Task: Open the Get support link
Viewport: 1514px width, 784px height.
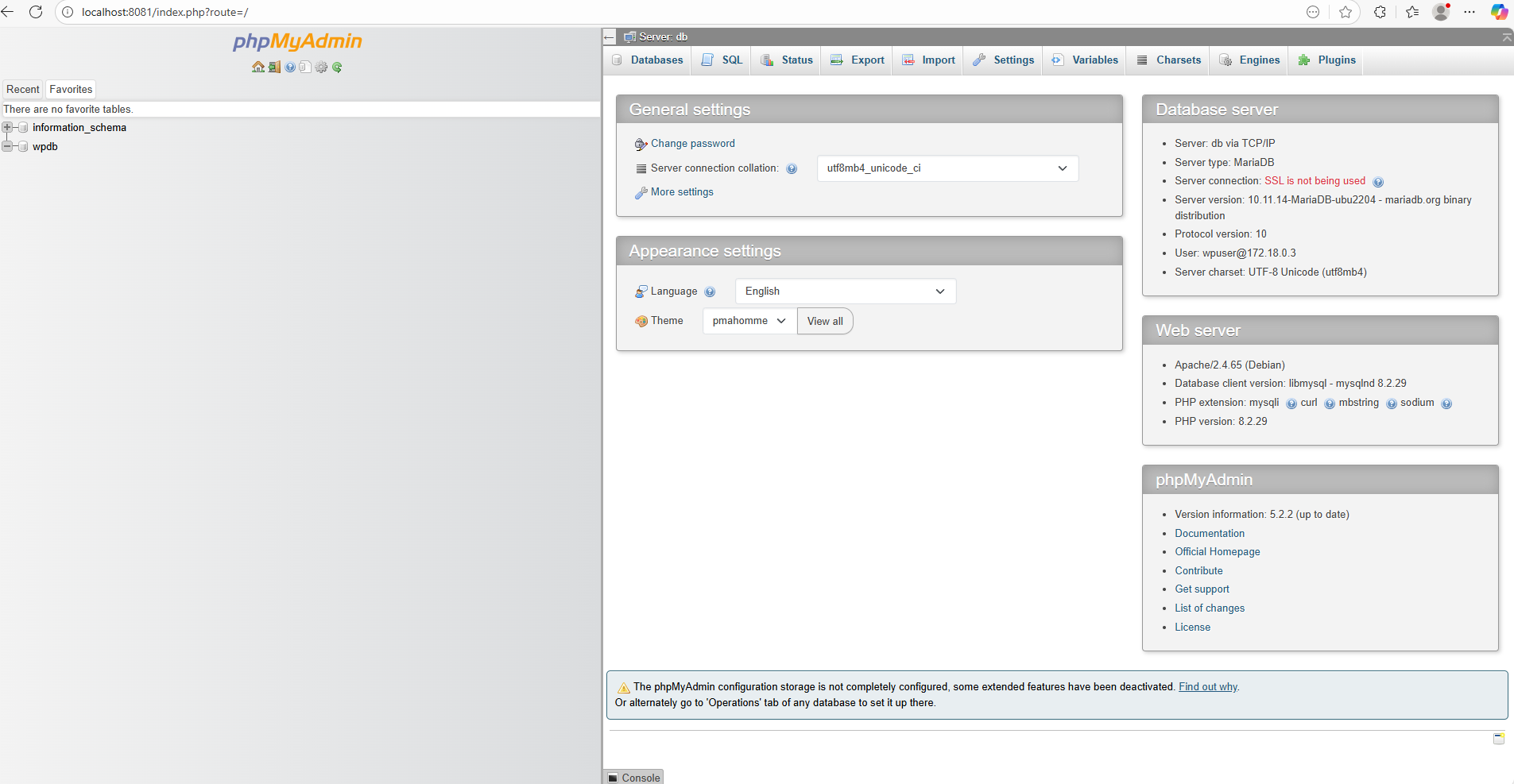Action: coord(1202,589)
